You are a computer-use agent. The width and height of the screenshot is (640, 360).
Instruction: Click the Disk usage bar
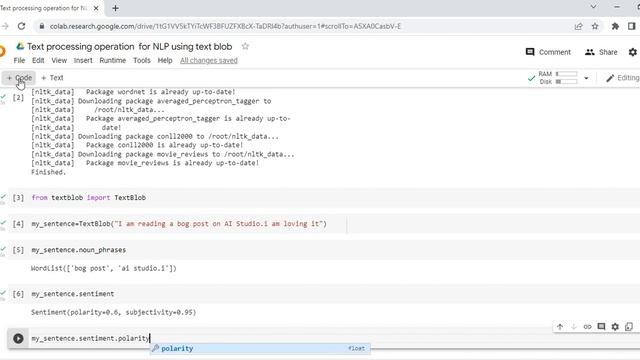point(567,82)
